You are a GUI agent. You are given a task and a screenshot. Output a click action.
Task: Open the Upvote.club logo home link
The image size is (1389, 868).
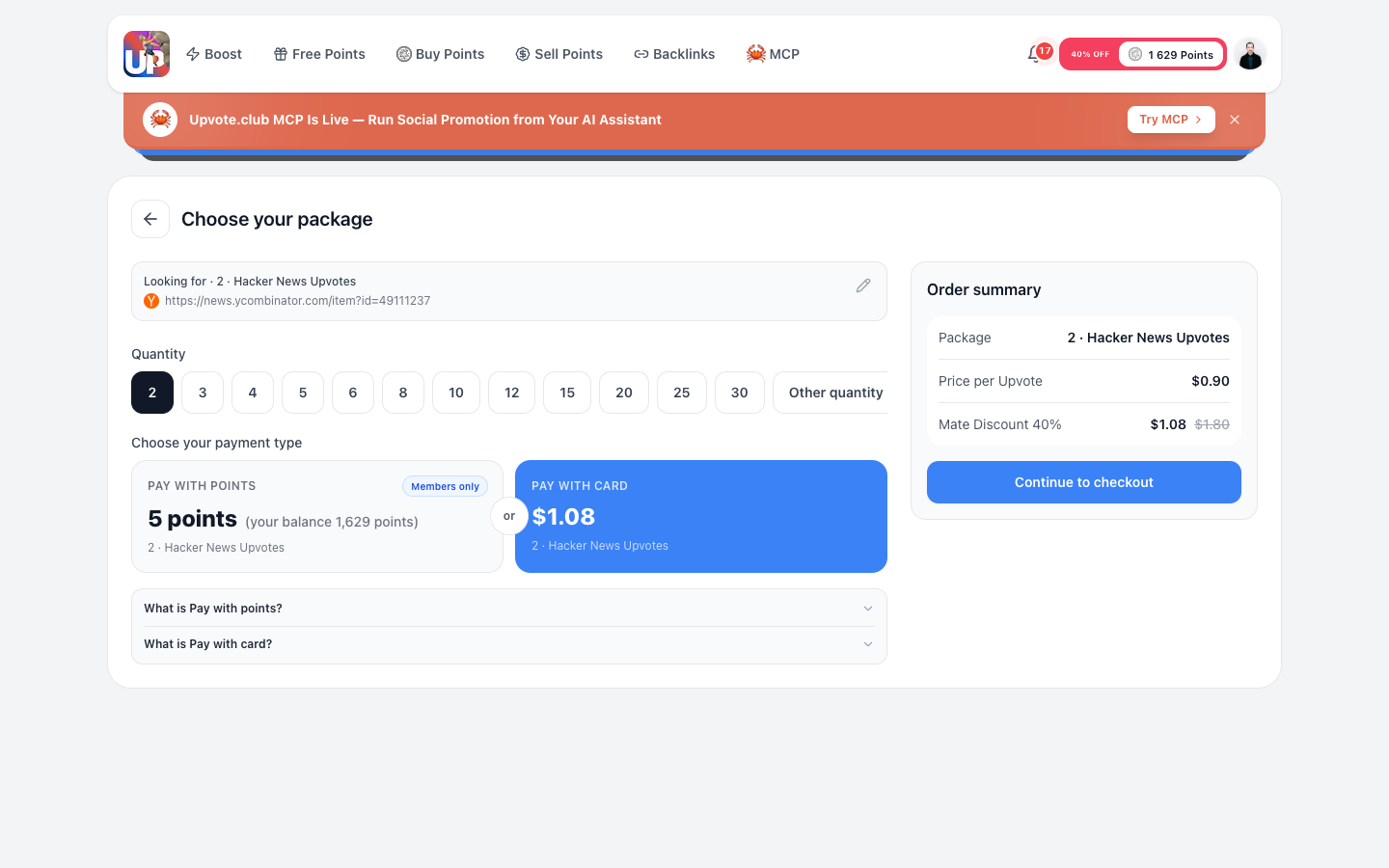coord(147,54)
